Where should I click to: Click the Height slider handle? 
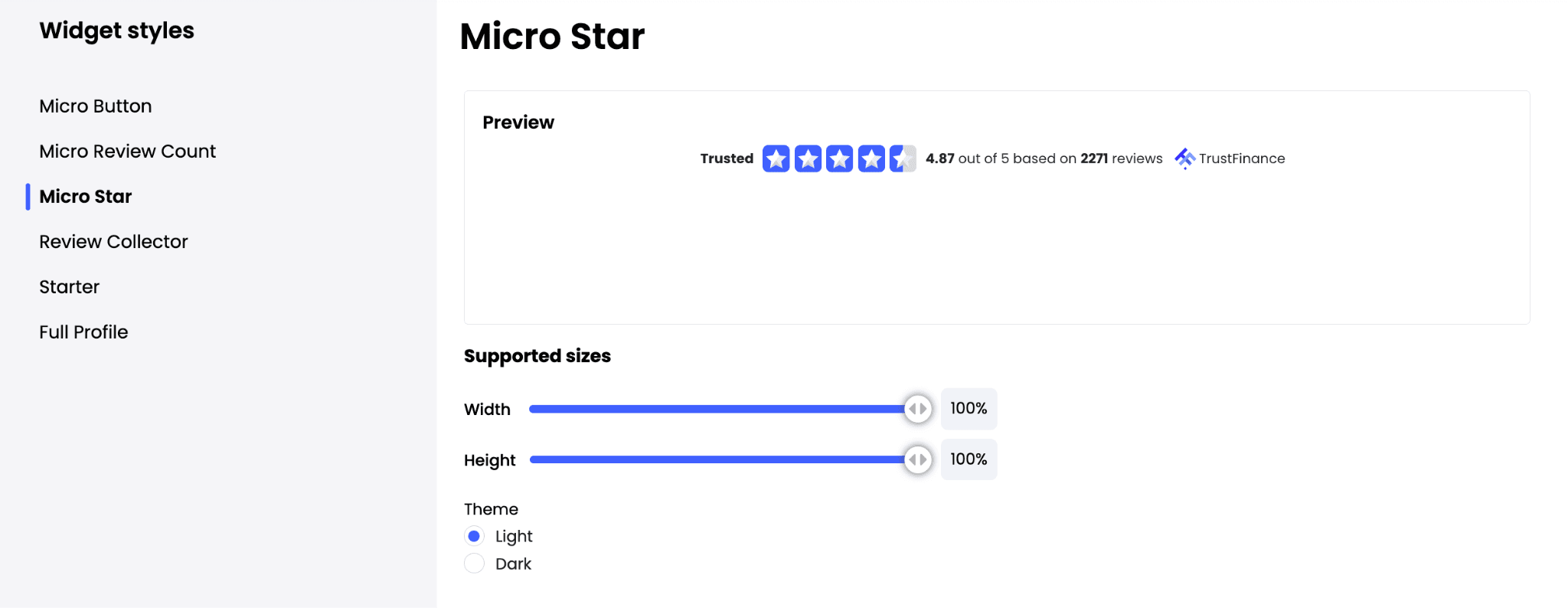pos(917,459)
